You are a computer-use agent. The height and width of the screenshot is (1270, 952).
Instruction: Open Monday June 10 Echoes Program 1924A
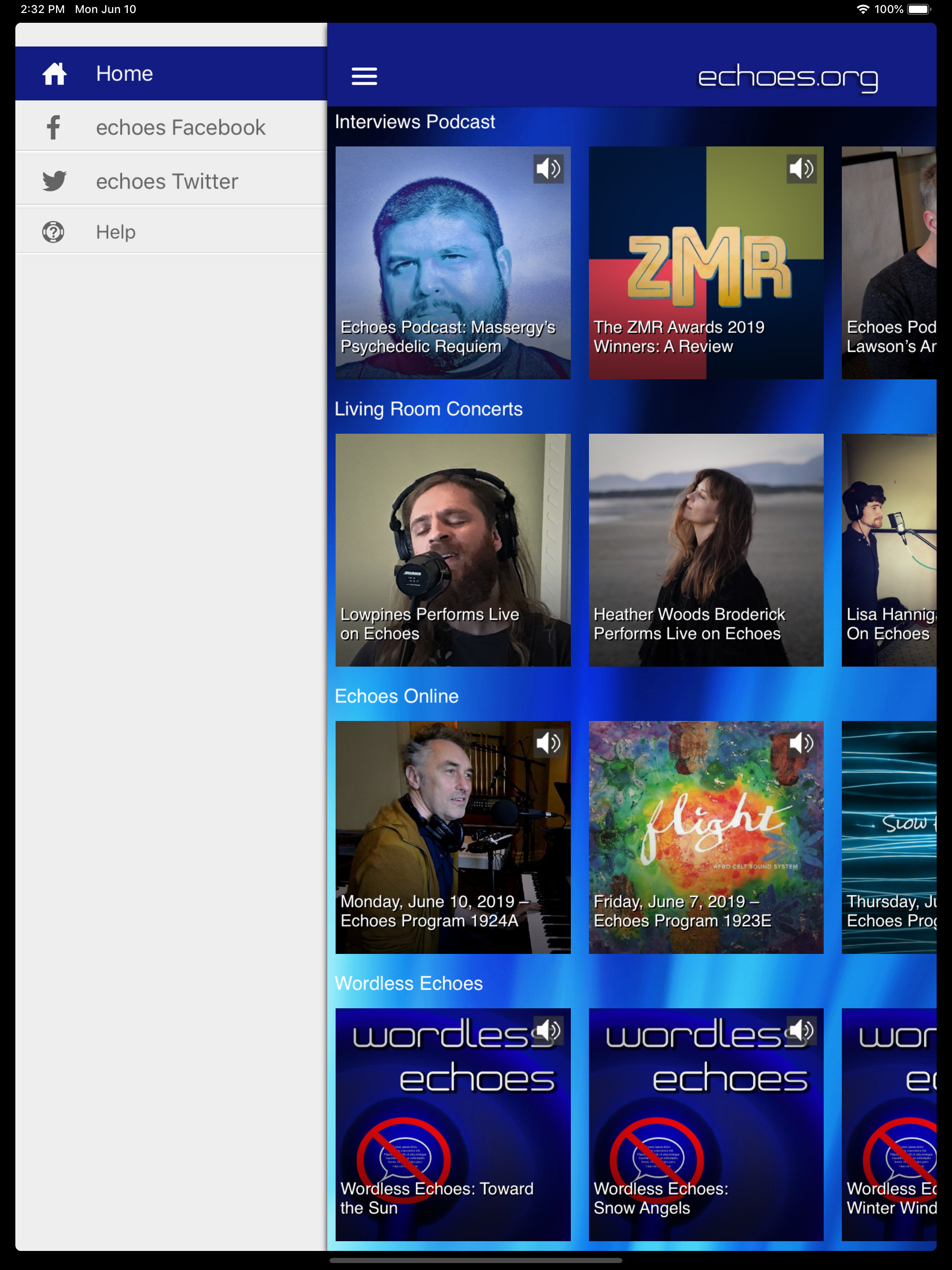click(453, 837)
